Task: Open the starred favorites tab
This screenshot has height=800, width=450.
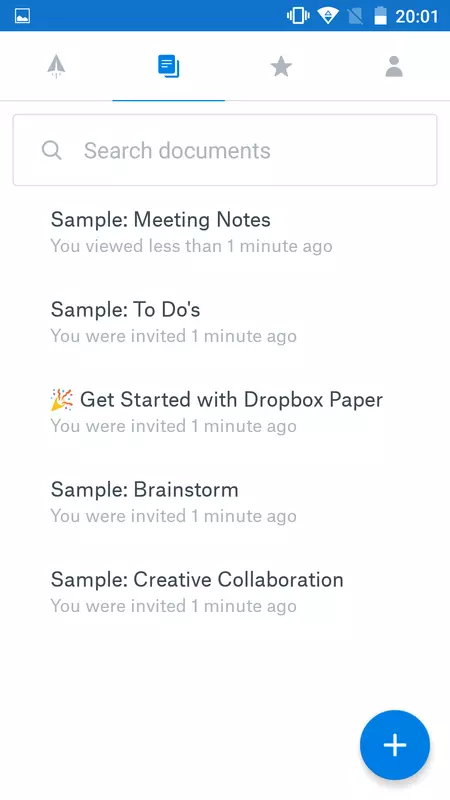Action: coord(281,66)
